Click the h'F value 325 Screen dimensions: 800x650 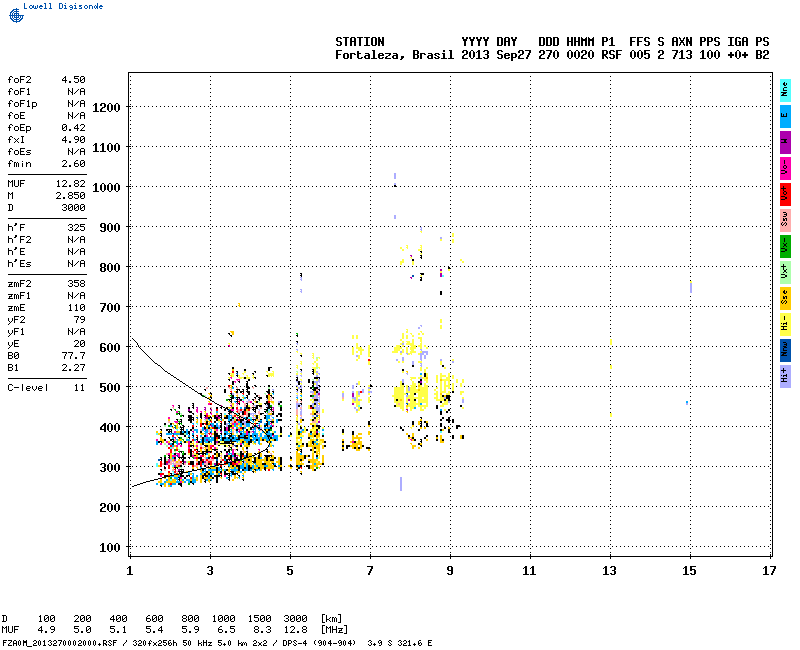click(x=77, y=228)
